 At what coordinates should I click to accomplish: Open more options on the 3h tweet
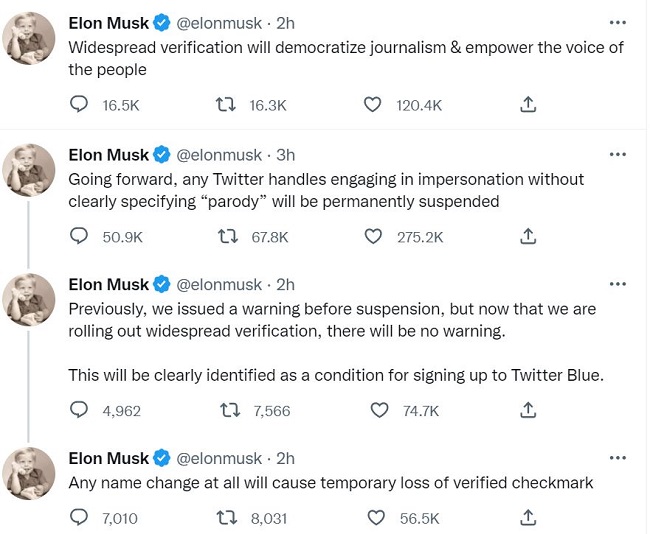pyautogui.click(x=617, y=155)
